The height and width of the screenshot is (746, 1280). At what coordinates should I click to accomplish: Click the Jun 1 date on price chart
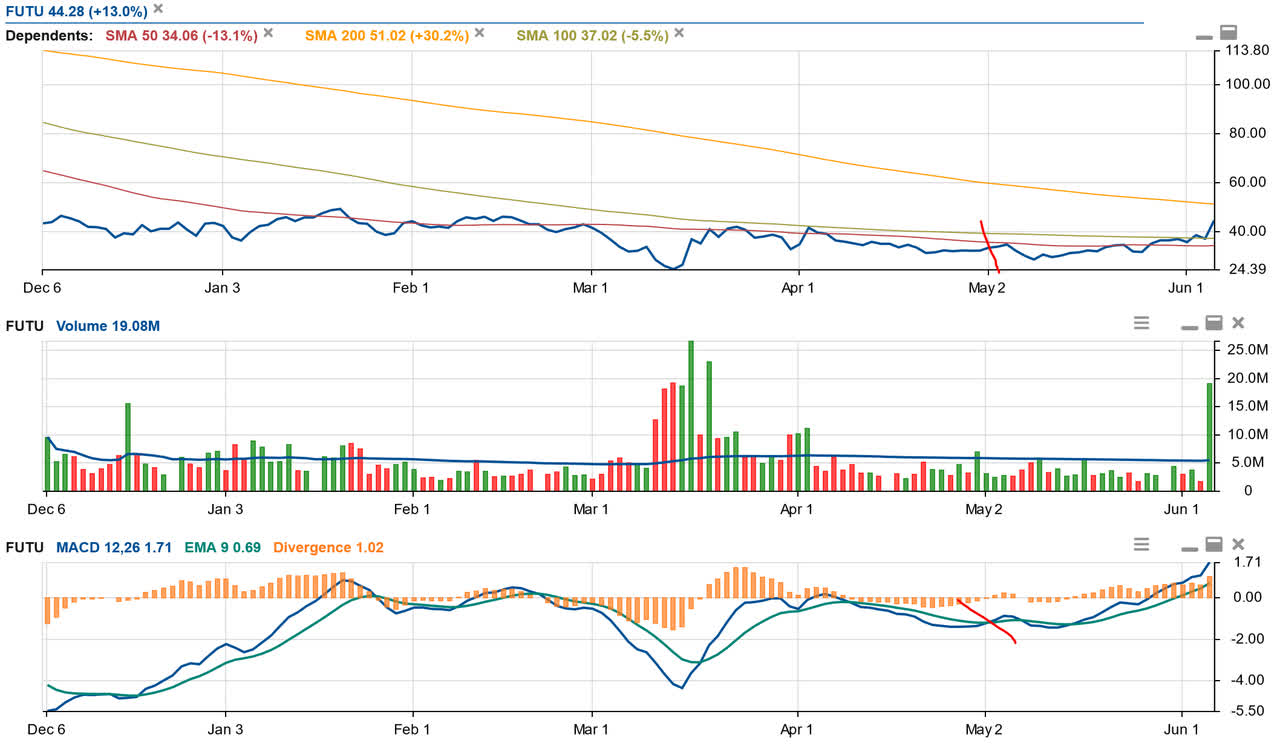click(x=1186, y=288)
